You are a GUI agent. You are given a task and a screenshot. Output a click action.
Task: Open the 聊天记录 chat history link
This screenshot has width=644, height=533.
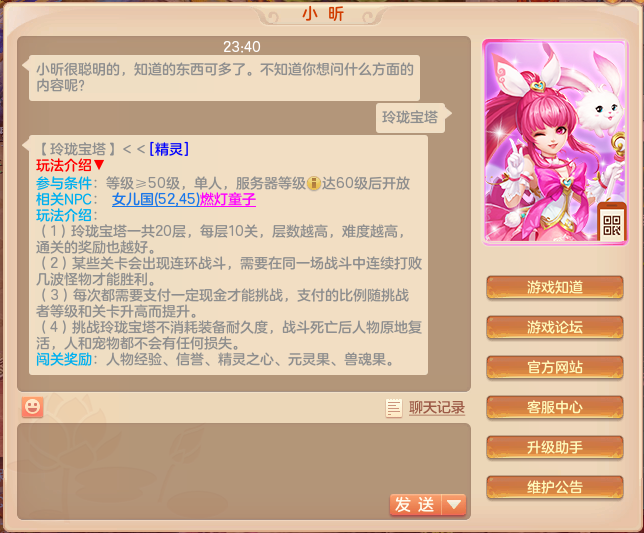point(437,408)
